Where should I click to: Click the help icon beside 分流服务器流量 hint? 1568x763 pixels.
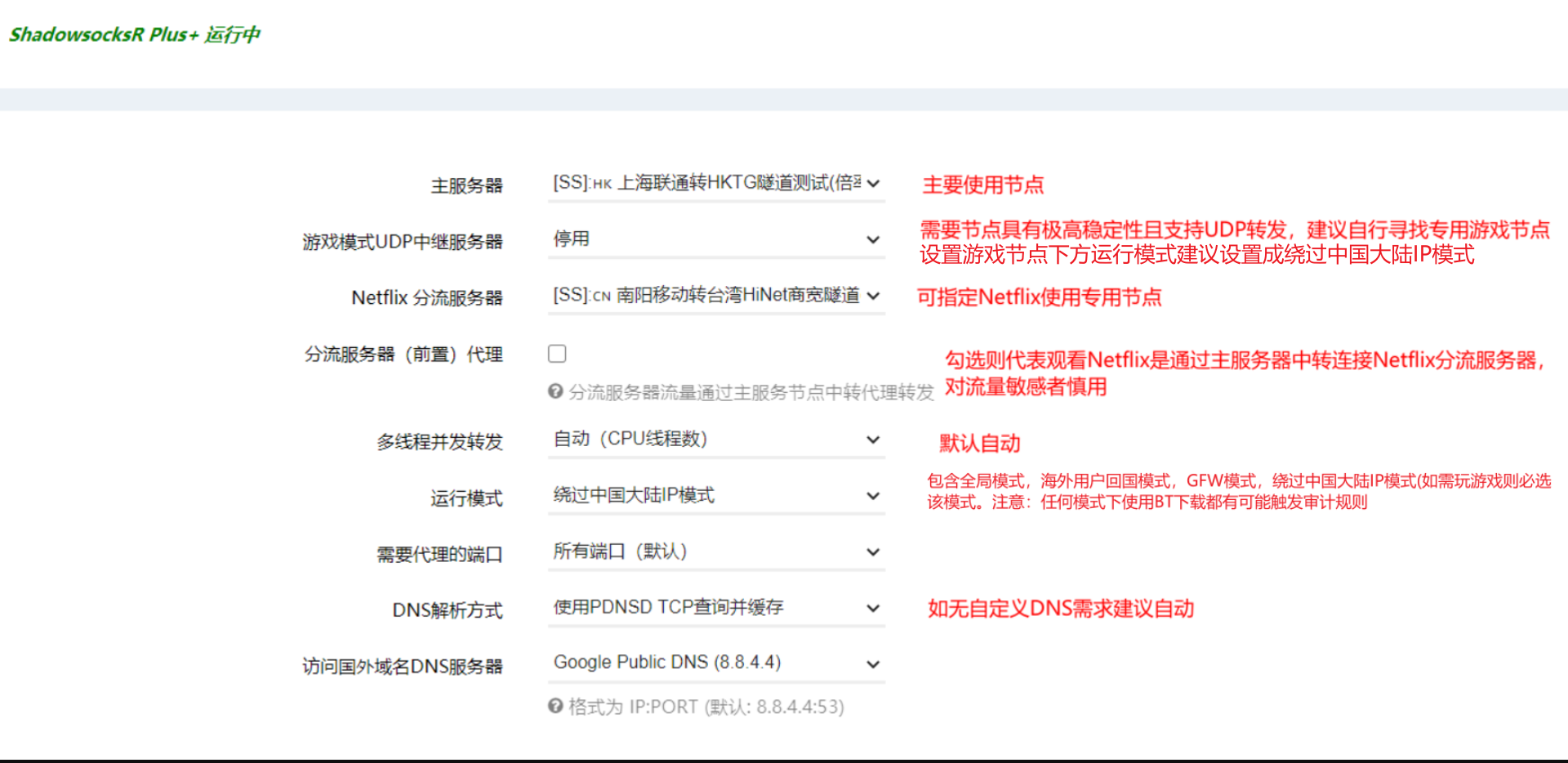coord(555,392)
